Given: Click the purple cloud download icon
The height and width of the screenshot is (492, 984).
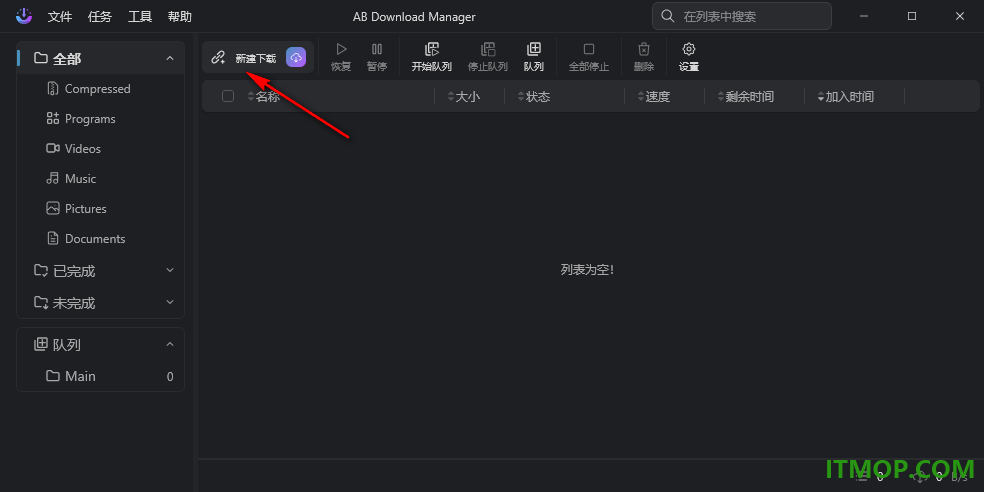Looking at the screenshot, I should coord(296,58).
